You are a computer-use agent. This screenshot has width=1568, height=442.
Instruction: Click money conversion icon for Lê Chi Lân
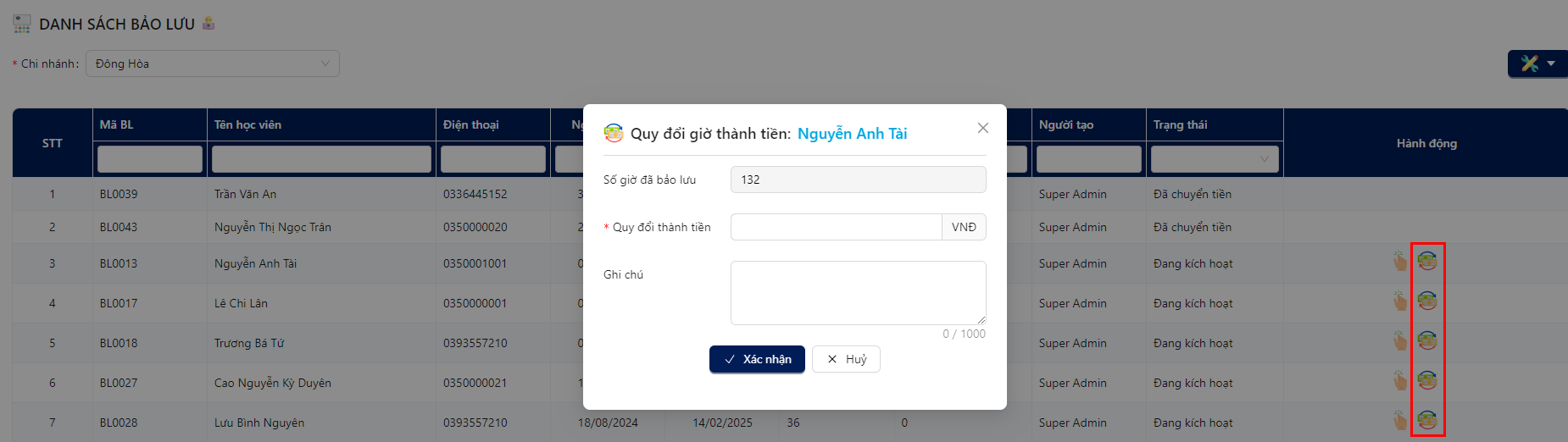(1427, 301)
